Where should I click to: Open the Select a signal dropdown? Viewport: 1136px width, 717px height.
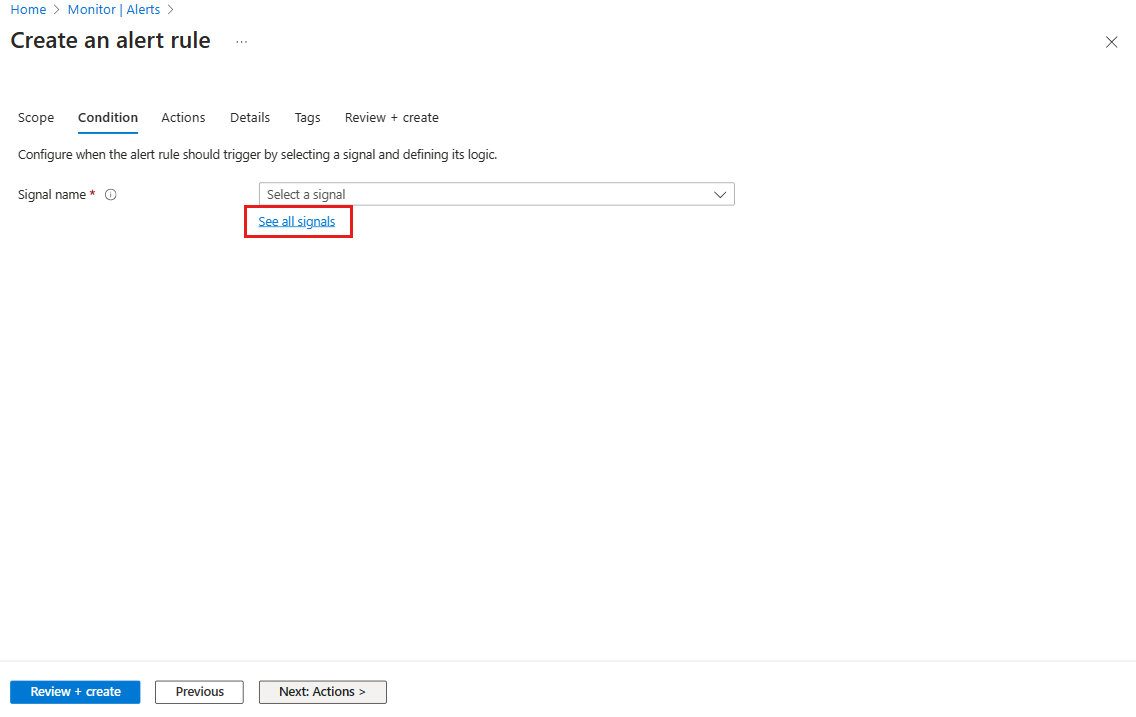497,194
